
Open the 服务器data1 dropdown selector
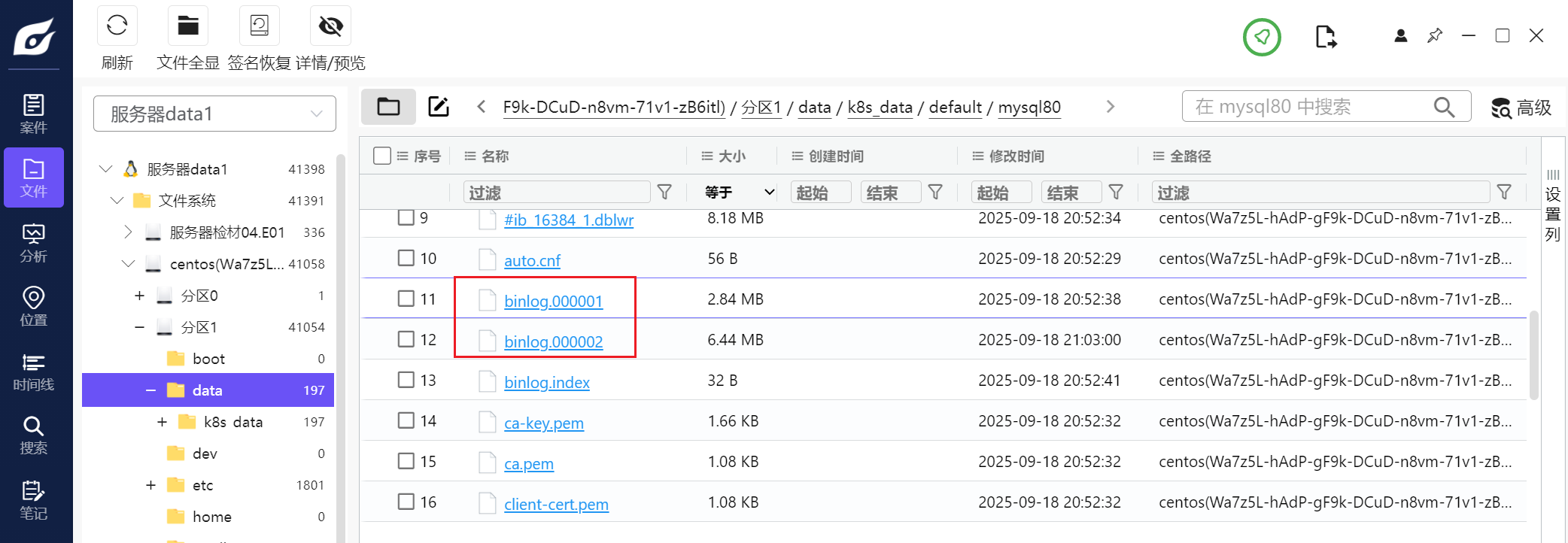pos(214,114)
